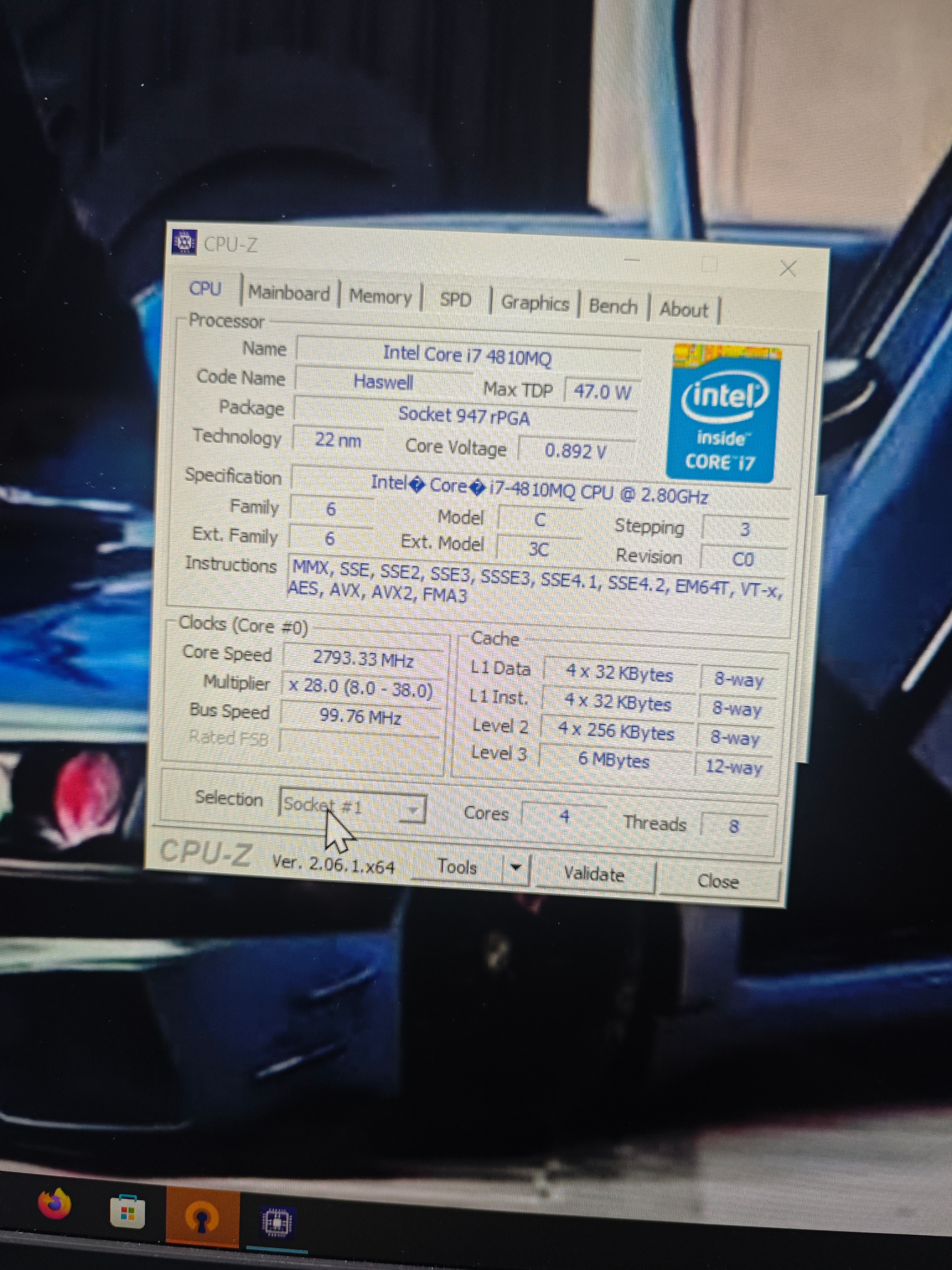Click the Revision value C0
Image resolution: width=952 pixels, height=1270 pixels.
[743, 559]
